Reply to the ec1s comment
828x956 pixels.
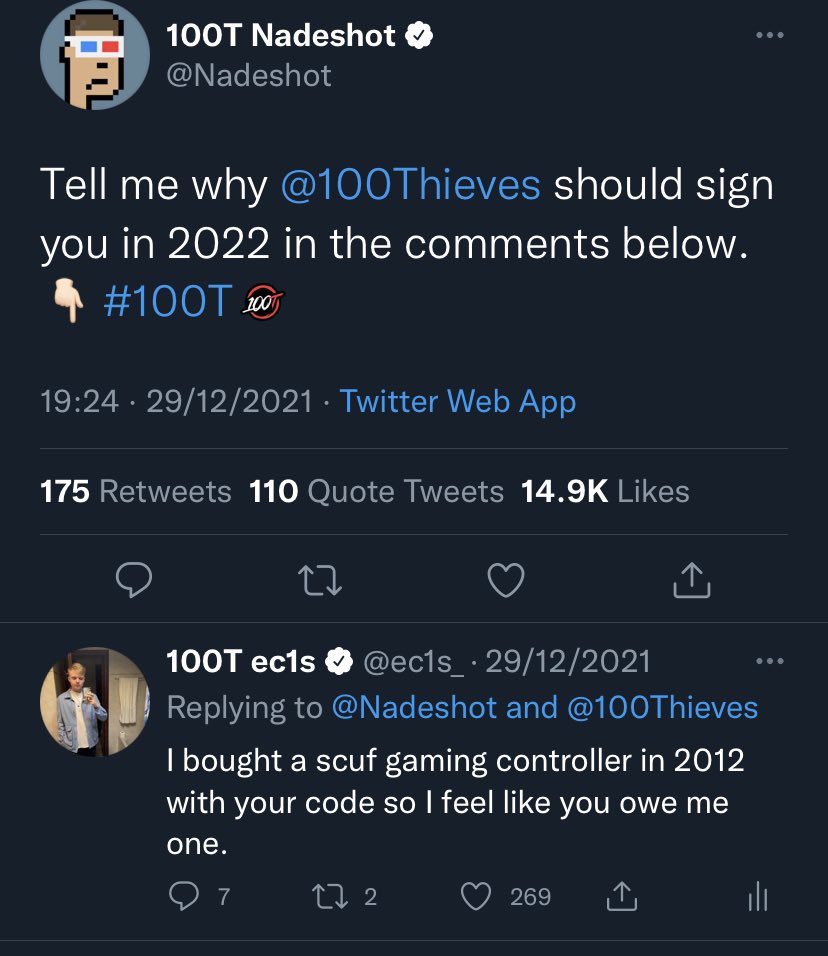tap(181, 896)
